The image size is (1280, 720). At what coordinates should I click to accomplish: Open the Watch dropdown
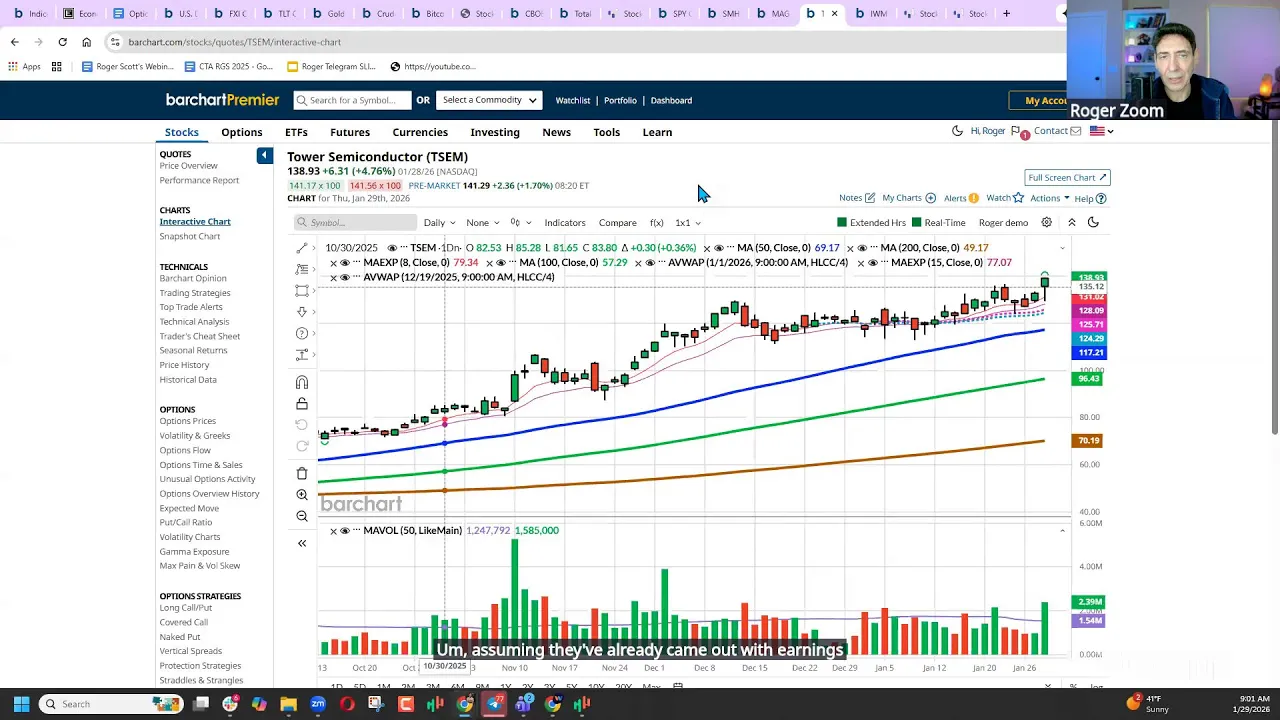1004,198
